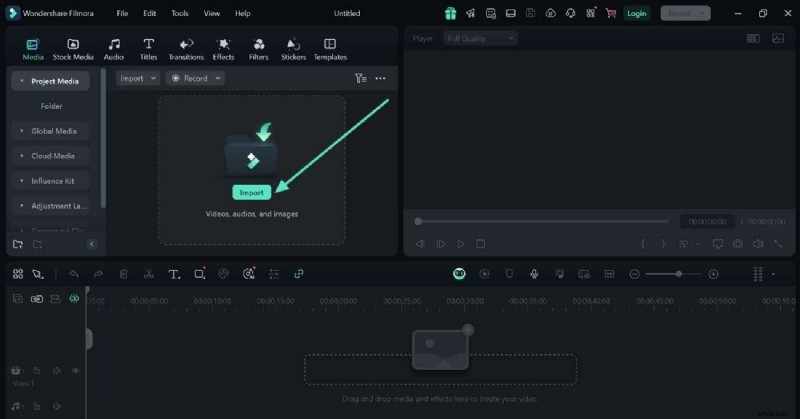Open the Tools menu in menu bar
Screen dimensions: 800x419
179,13
